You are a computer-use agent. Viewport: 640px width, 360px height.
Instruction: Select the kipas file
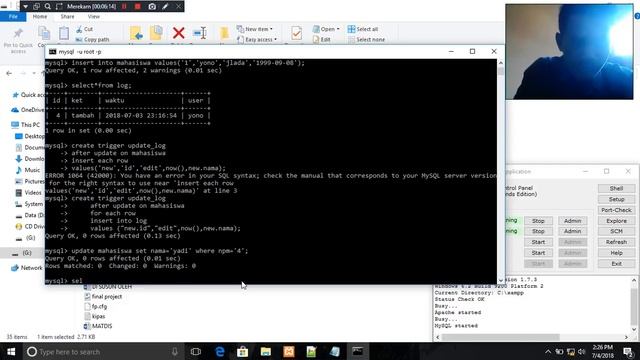(95, 316)
